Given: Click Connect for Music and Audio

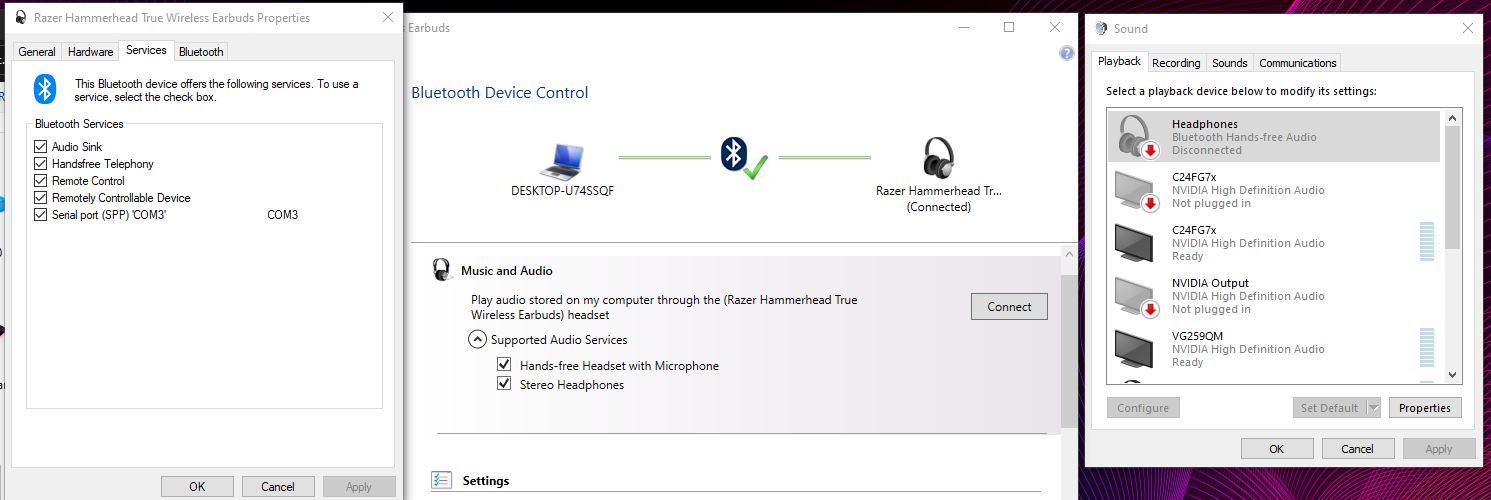Looking at the screenshot, I should tap(1009, 306).
